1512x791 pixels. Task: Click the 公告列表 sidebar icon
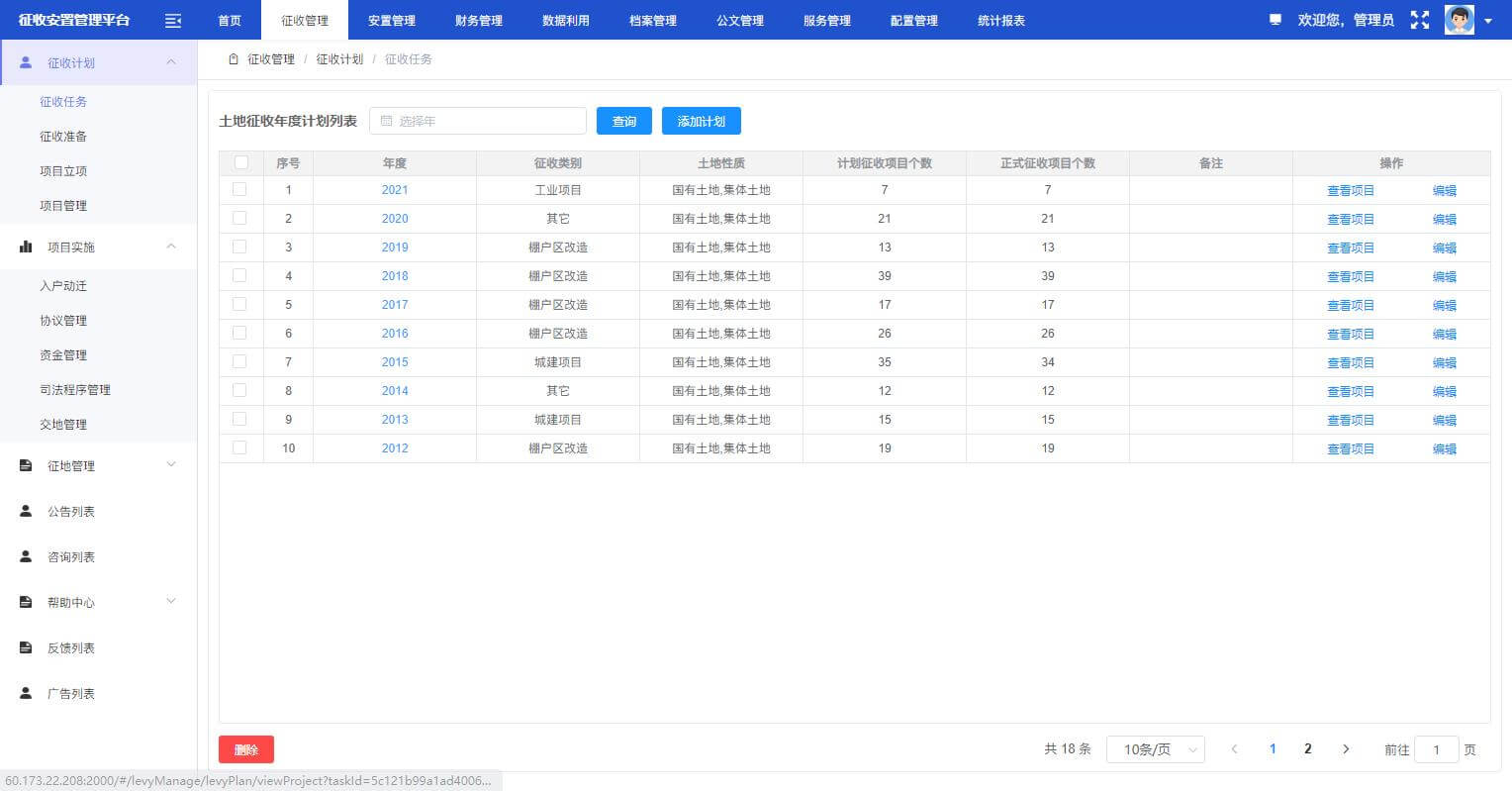tap(25, 511)
